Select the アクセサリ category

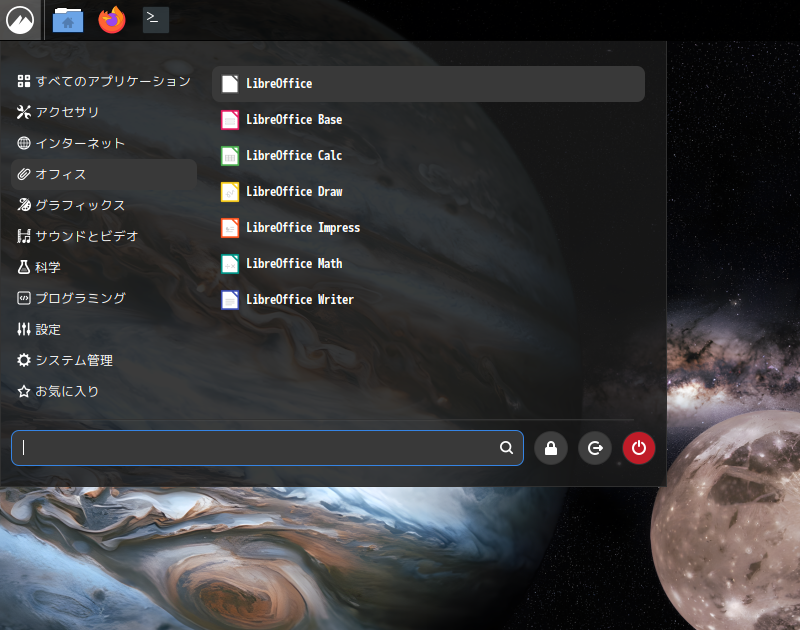click(x=104, y=112)
